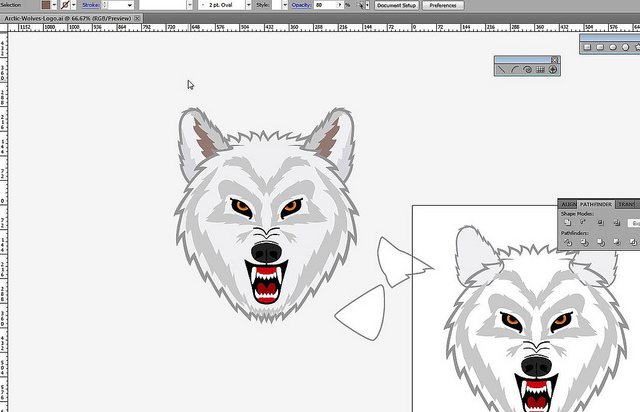Select the Spiral tool

(x=527, y=69)
